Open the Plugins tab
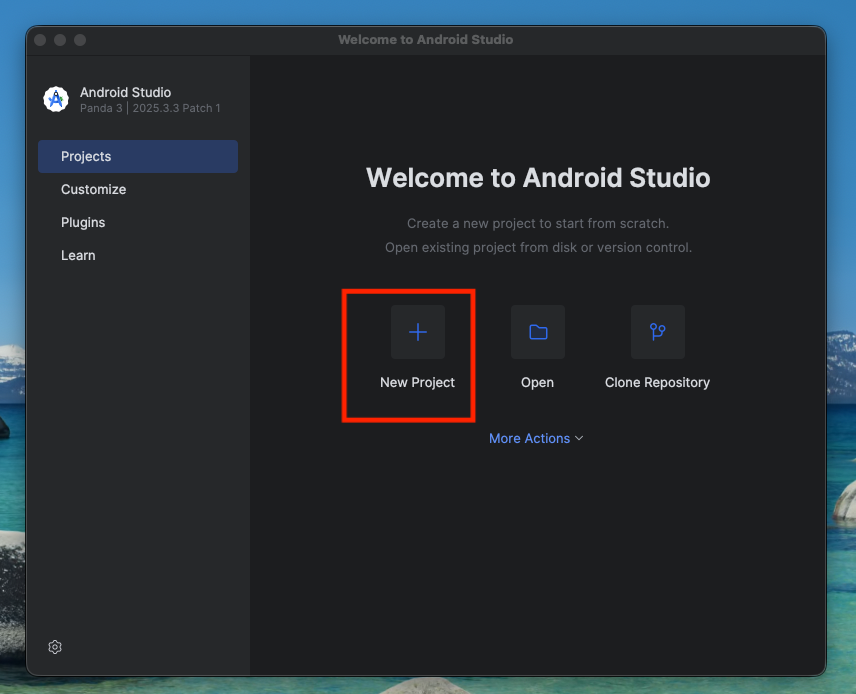856x694 pixels. tap(138, 222)
